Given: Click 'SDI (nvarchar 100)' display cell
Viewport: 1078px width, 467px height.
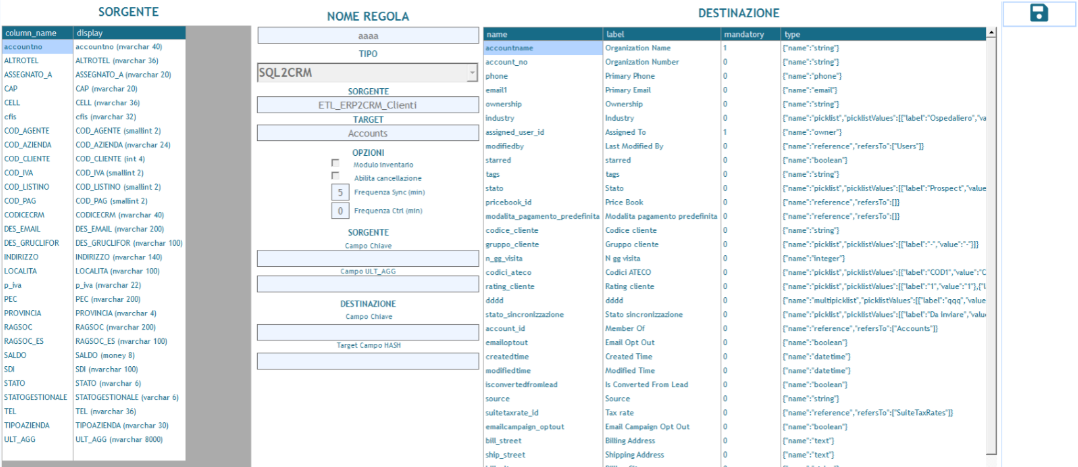Looking at the screenshot, I should (129, 369).
